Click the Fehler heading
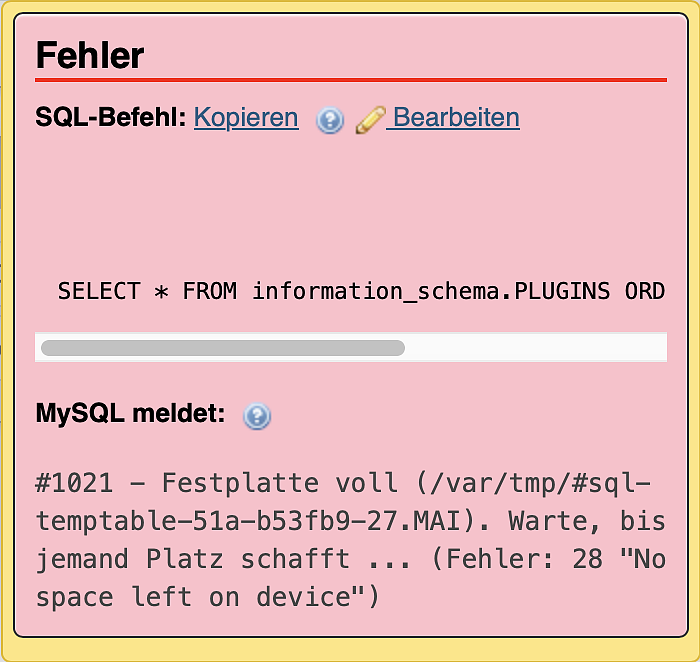 pos(90,55)
